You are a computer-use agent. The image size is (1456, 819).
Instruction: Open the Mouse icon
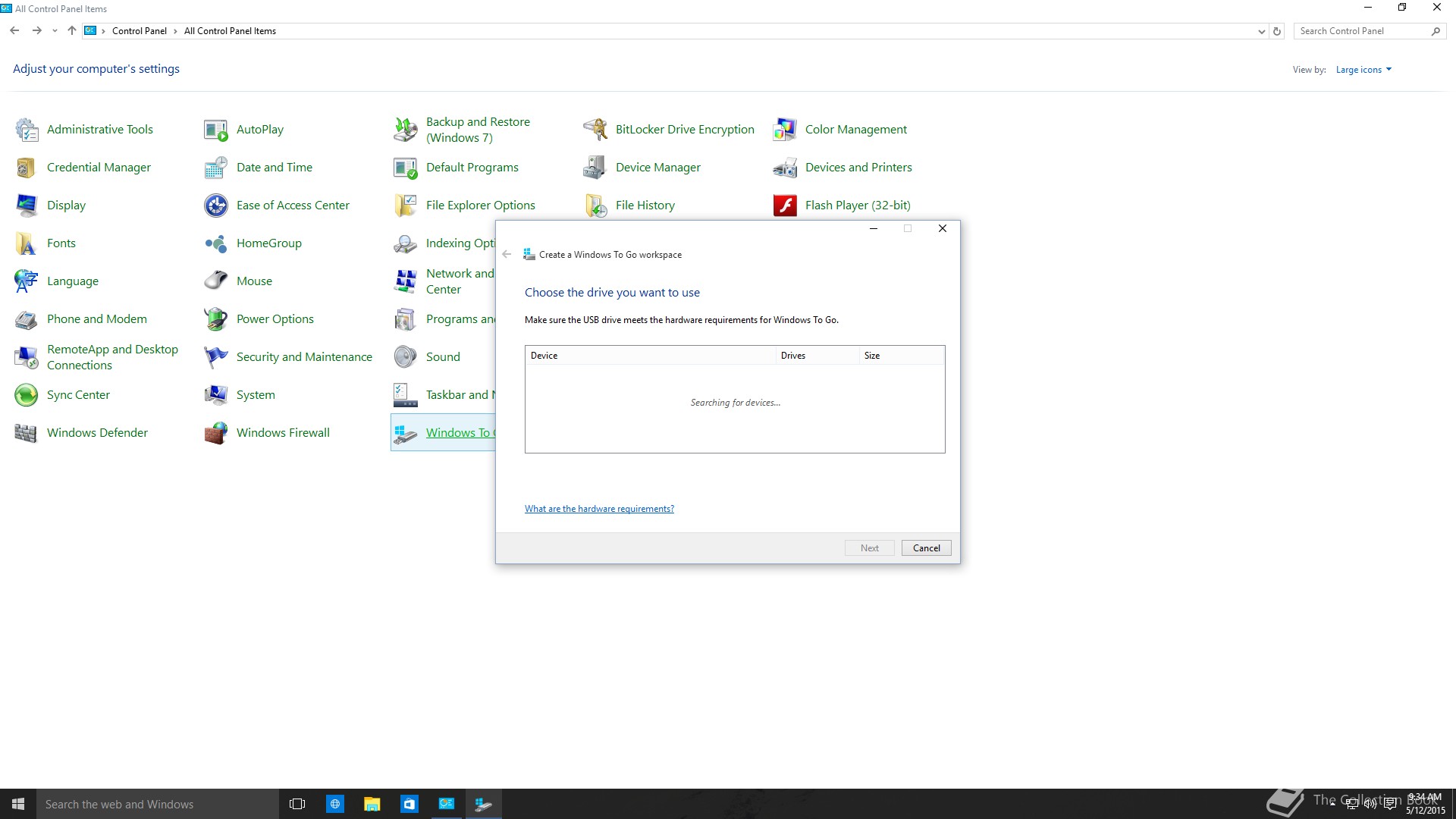[216, 281]
